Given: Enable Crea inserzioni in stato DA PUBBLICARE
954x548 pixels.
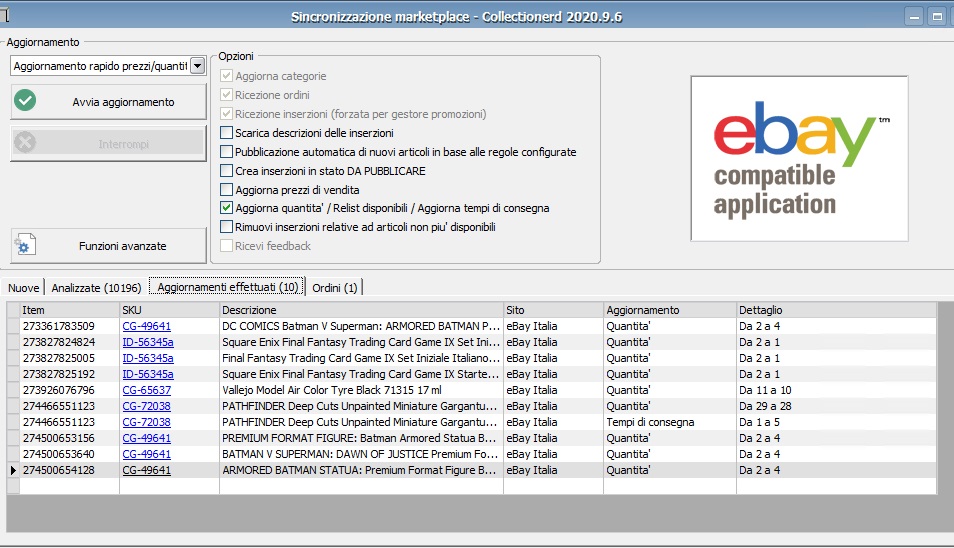Looking at the screenshot, I should point(226,170).
